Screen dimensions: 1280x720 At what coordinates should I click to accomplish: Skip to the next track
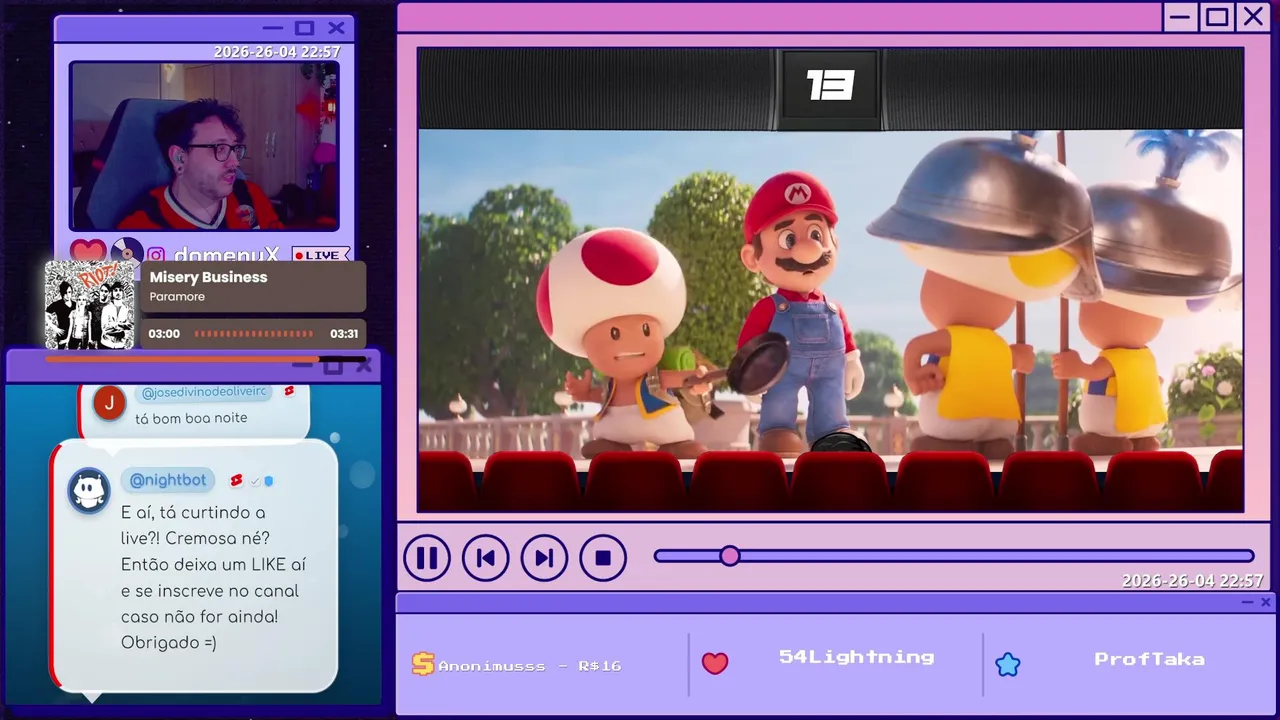(544, 558)
